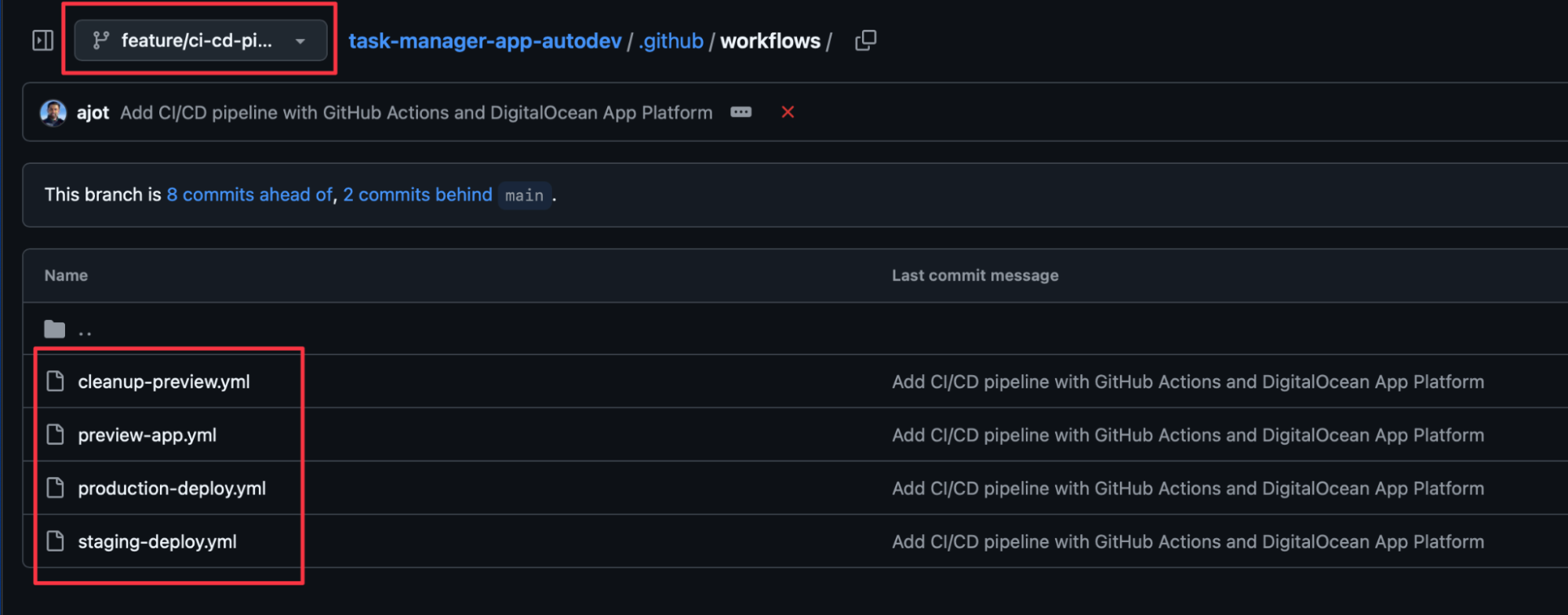The height and width of the screenshot is (615, 1568).
Task: Open the feature/ci-cd-pi... branch selector dropdown
Action: pyautogui.click(x=201, y=41)
